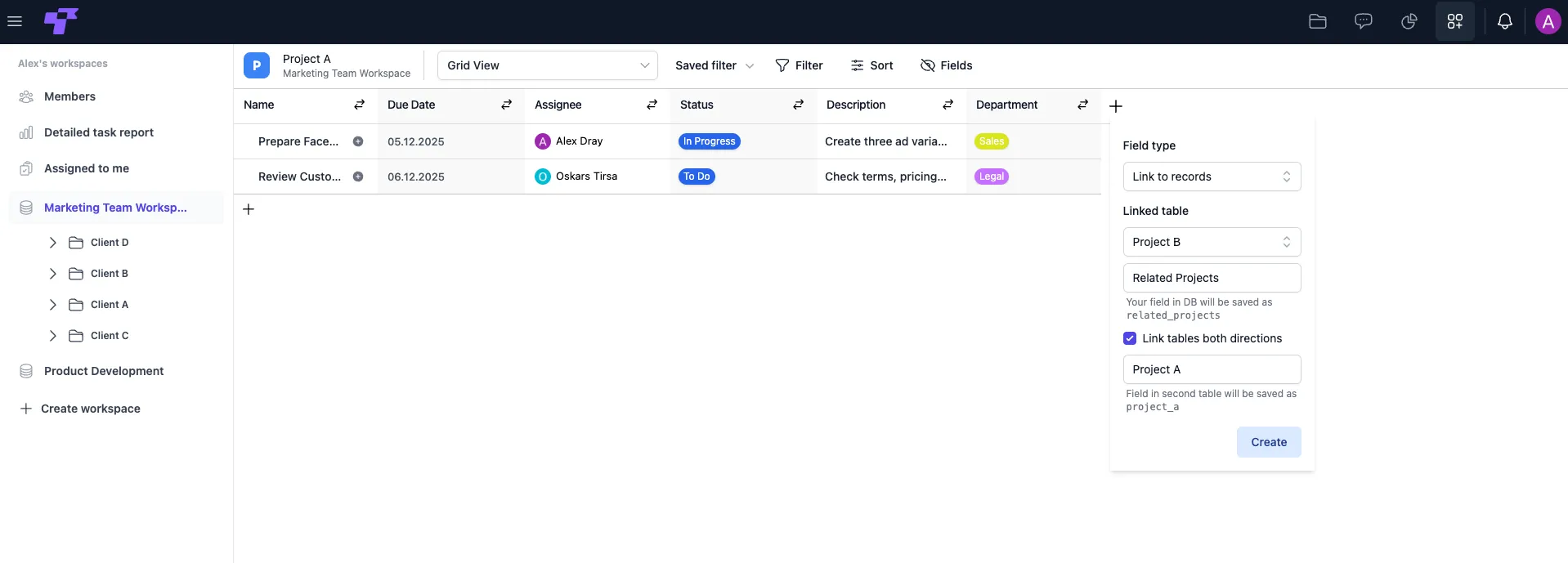
Task: Click the Name column swap icon
Action: (359, 105)
